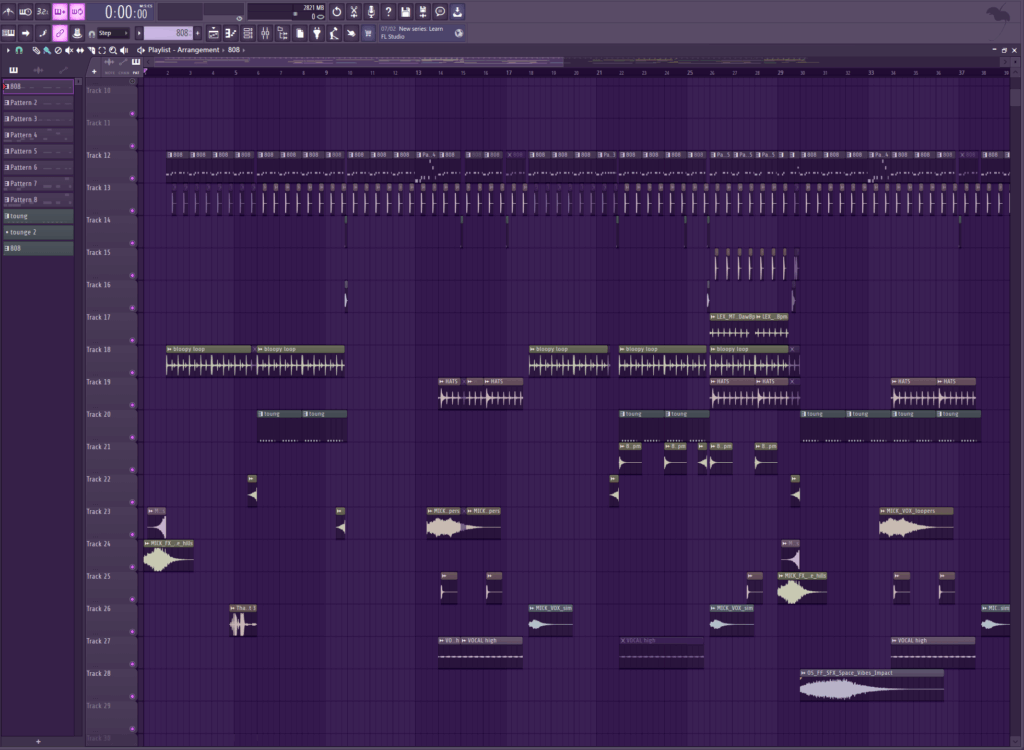Viewport: 1024px width, 750px height.
Task: Toggle loop recording
Action: point(77,11)
